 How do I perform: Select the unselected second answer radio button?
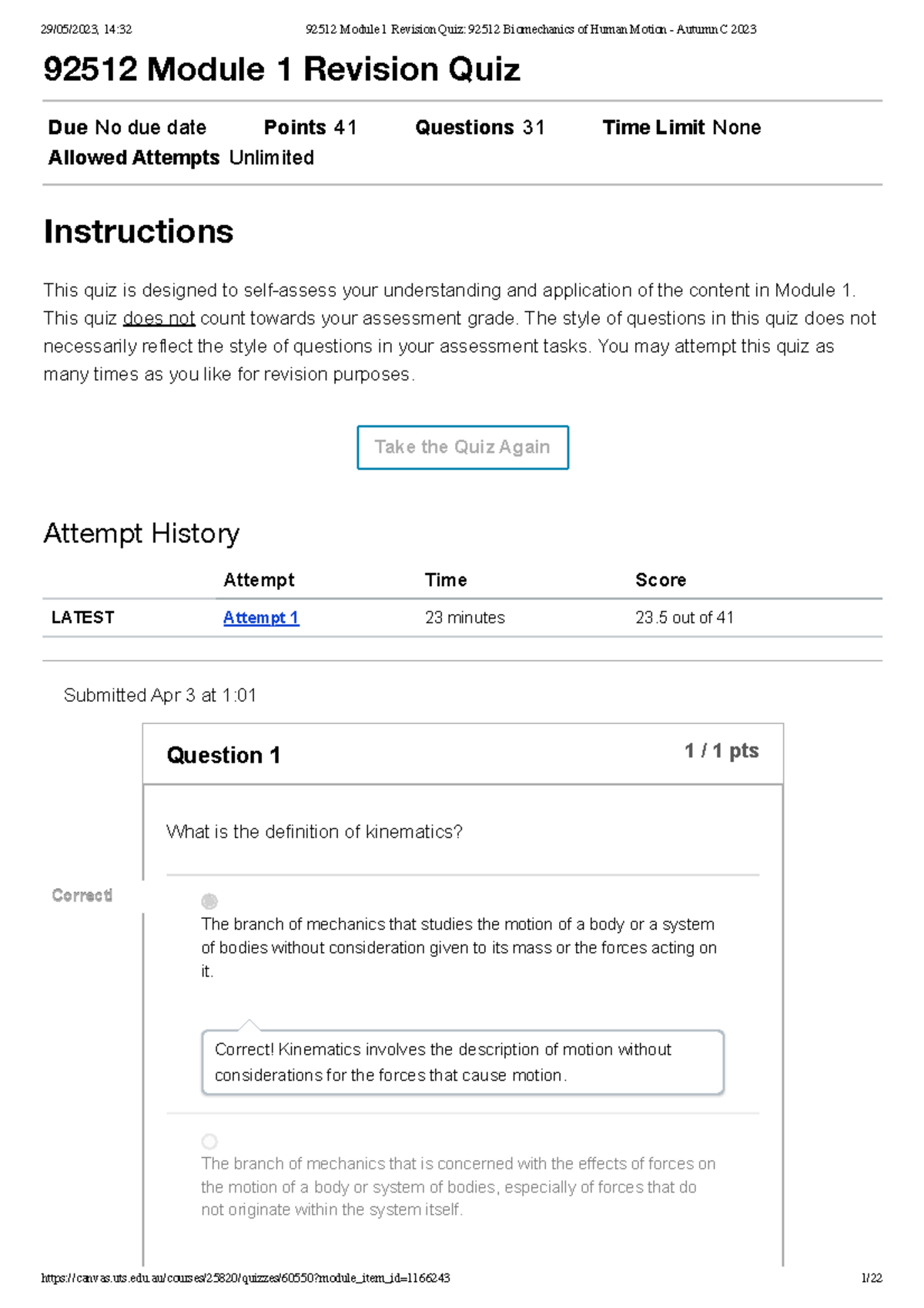click(x=209, y=1141)
